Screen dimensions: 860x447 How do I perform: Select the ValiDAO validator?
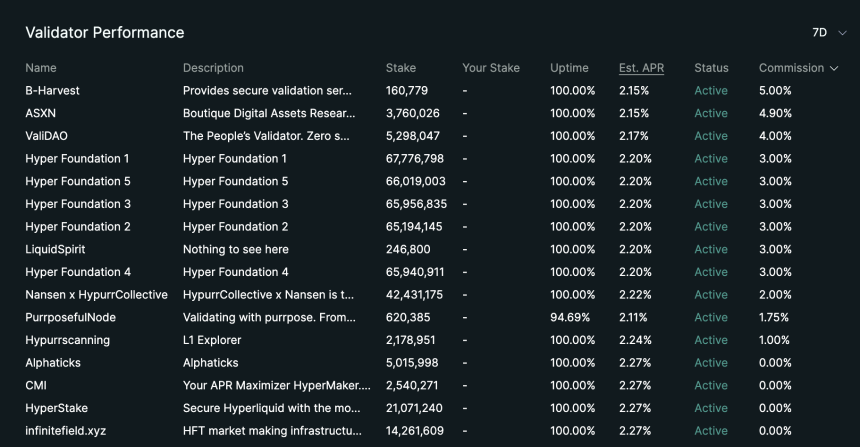pyautogui.click(x=47, y=135)
